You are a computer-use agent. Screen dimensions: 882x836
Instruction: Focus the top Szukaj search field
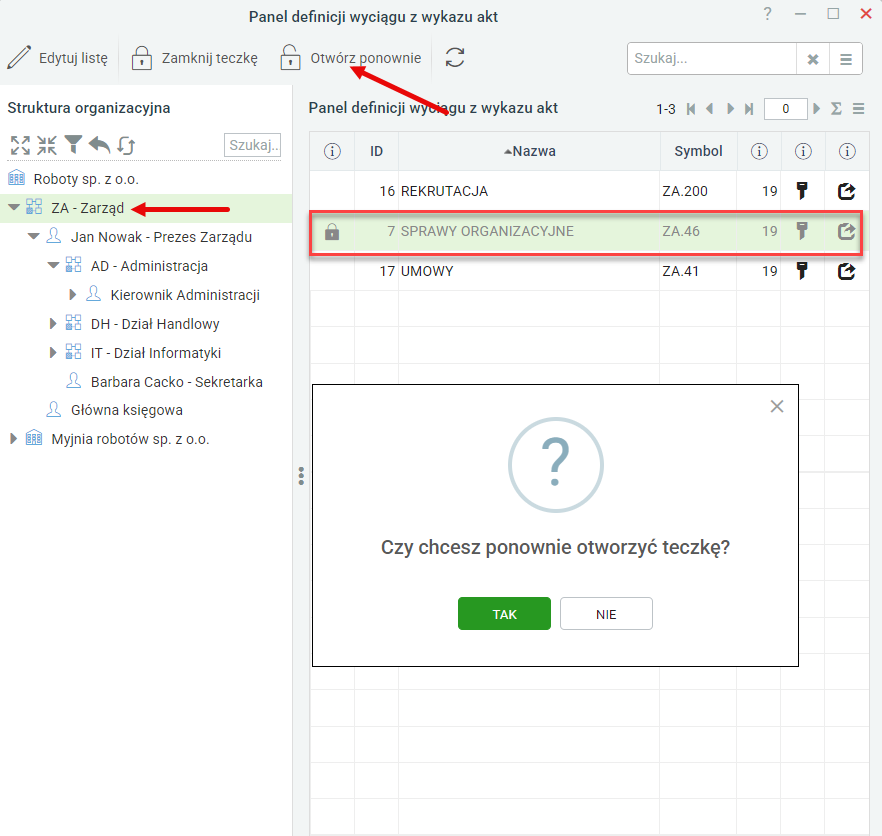(x=712, y=59)
